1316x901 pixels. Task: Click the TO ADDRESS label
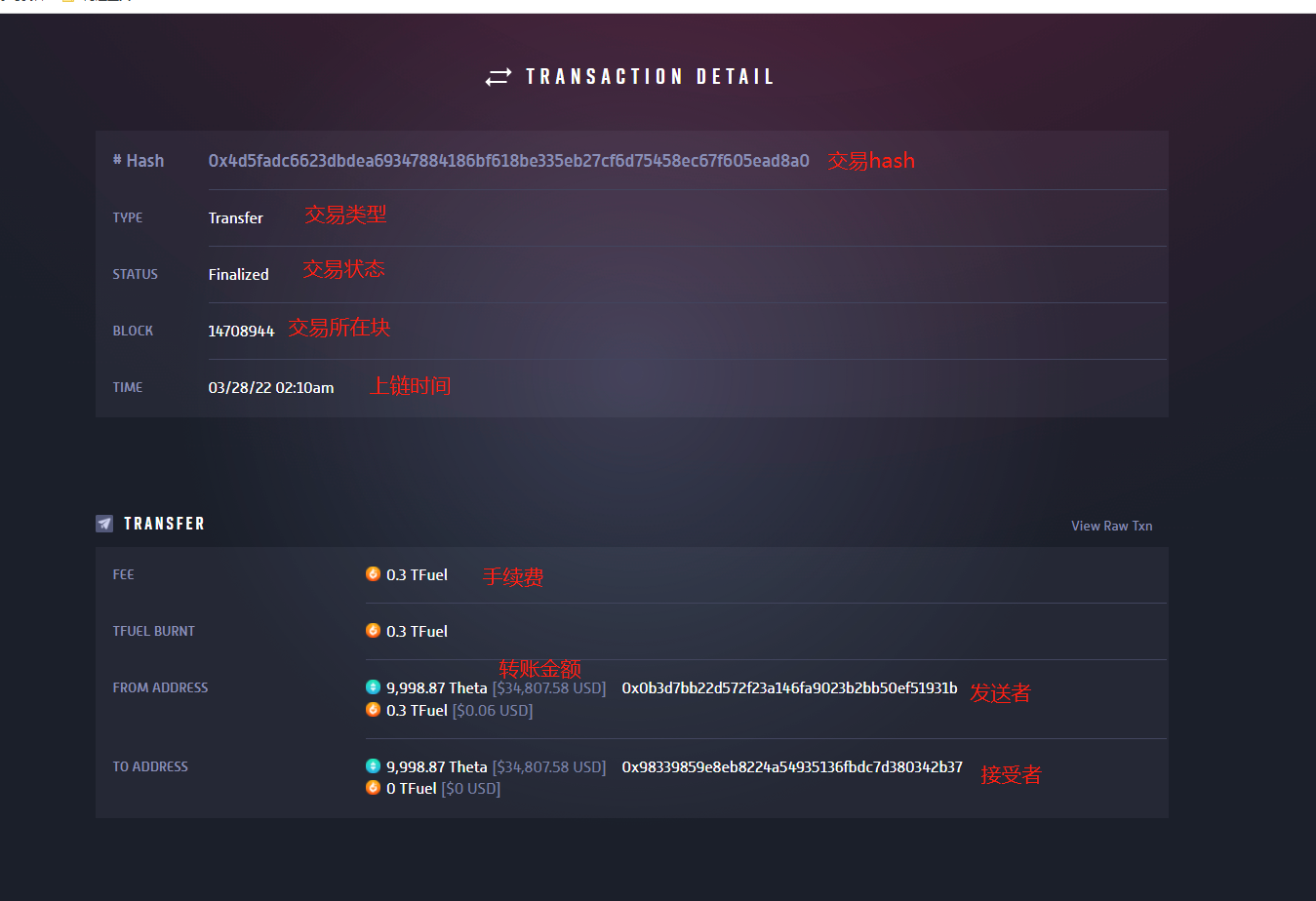point(150,767)
